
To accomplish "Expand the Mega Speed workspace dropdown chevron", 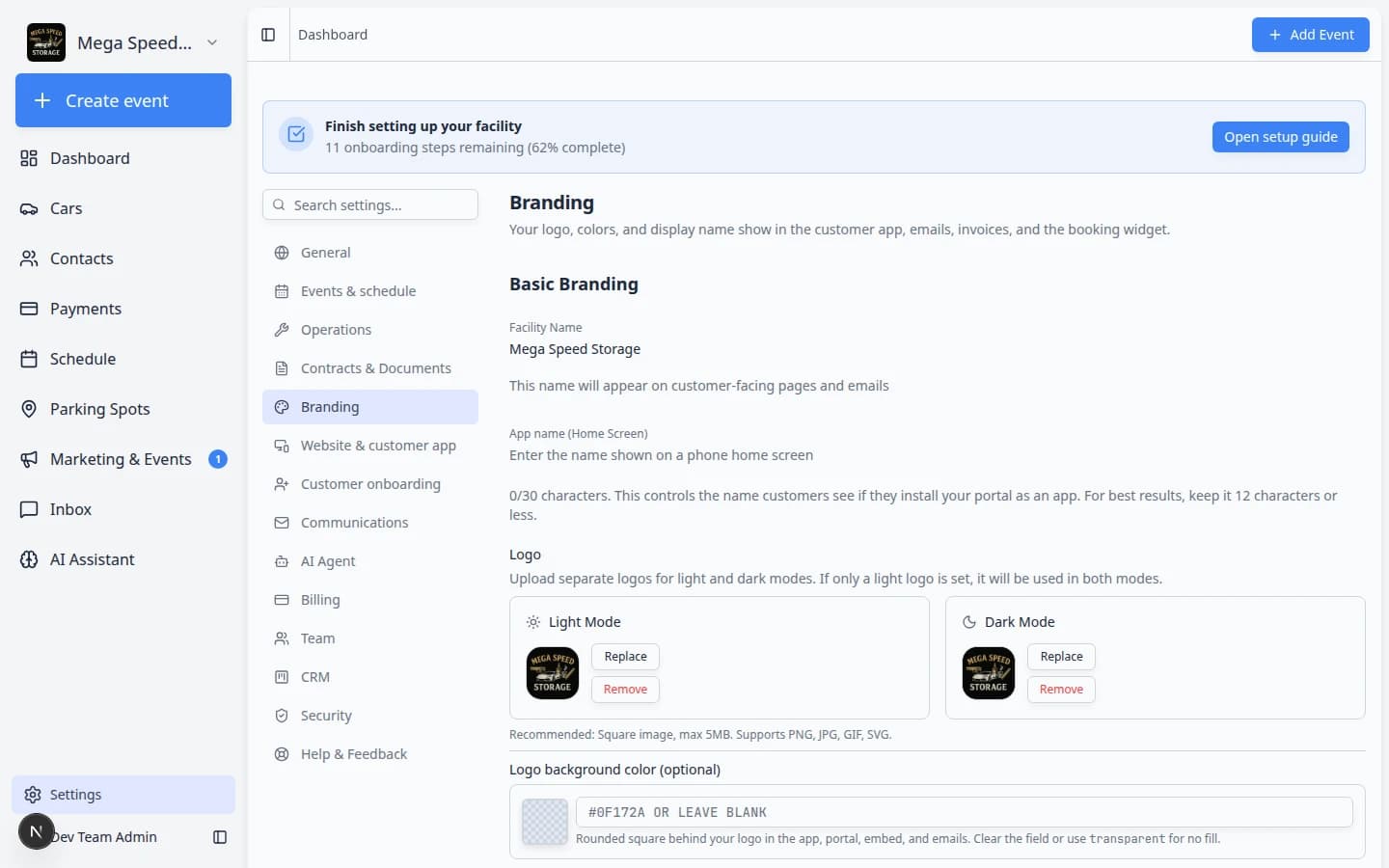I will coord(212,42).
